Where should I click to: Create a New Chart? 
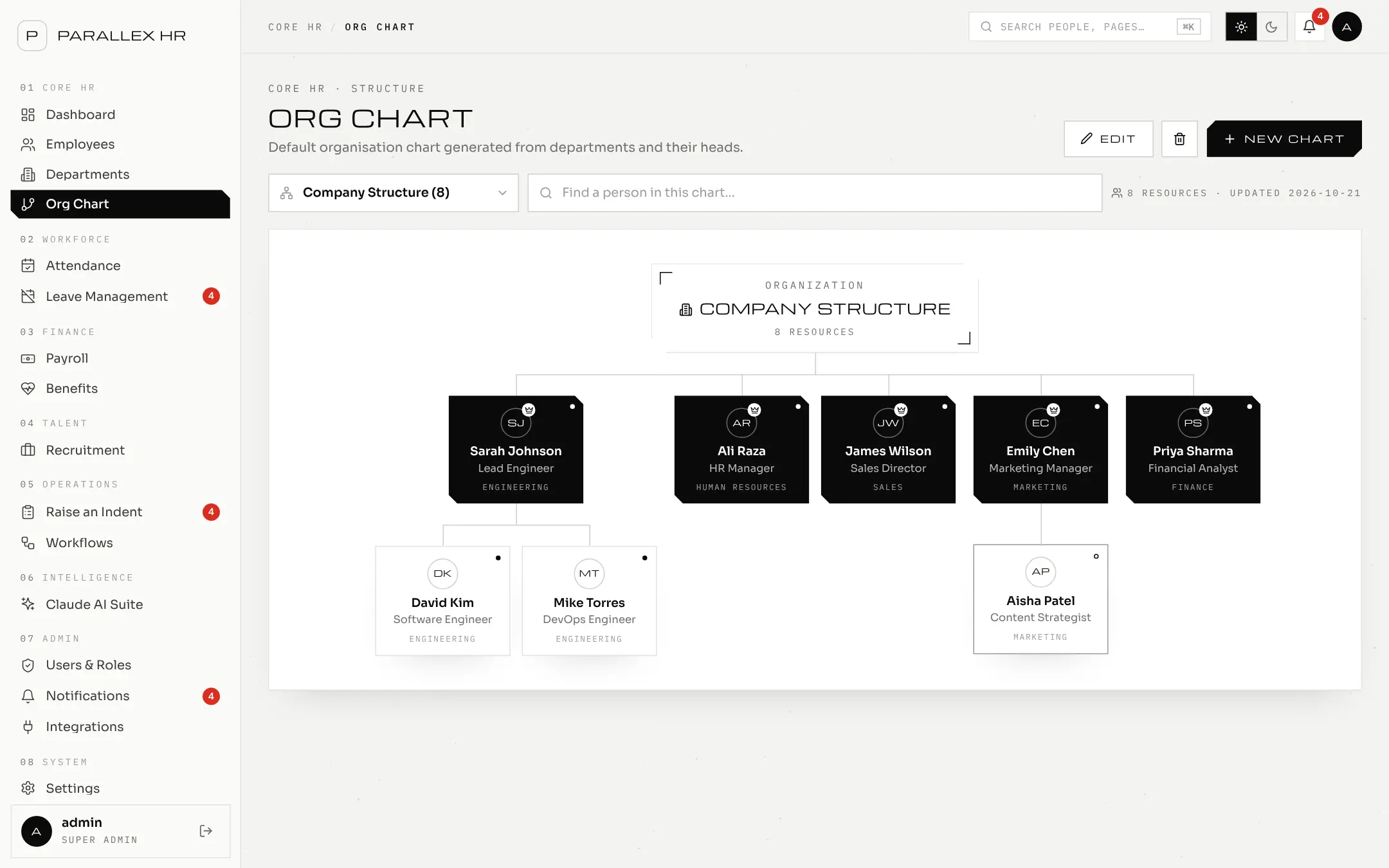point(1284,139)
